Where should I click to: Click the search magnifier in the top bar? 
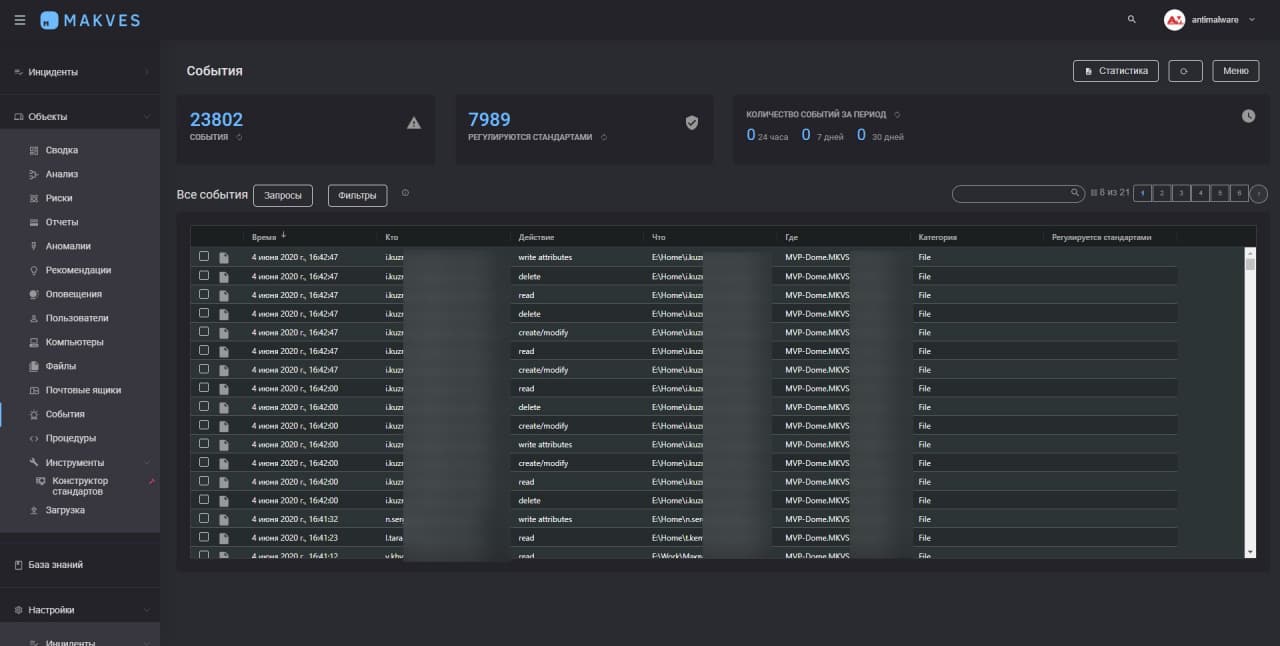coord(1131,19)
